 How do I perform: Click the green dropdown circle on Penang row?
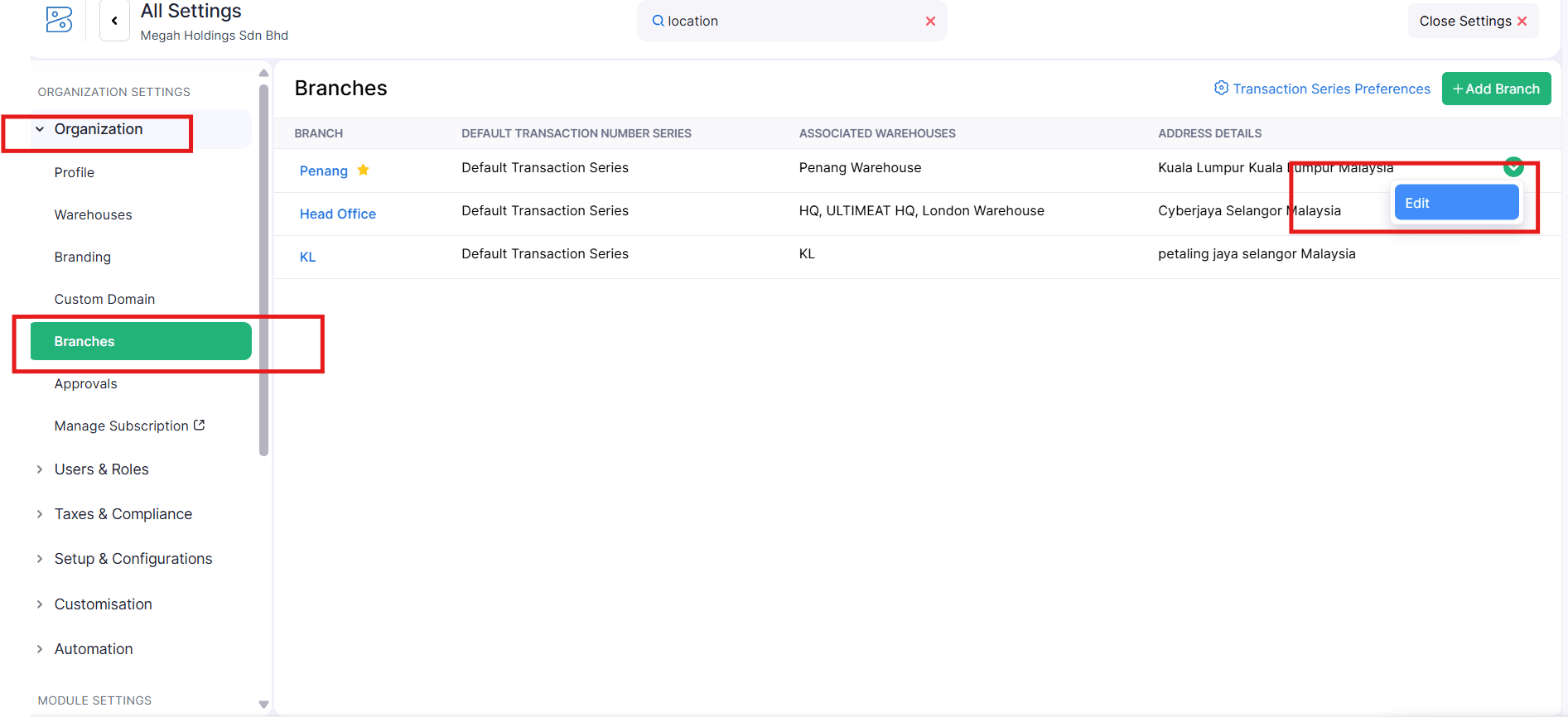(x=1513, y=166)
